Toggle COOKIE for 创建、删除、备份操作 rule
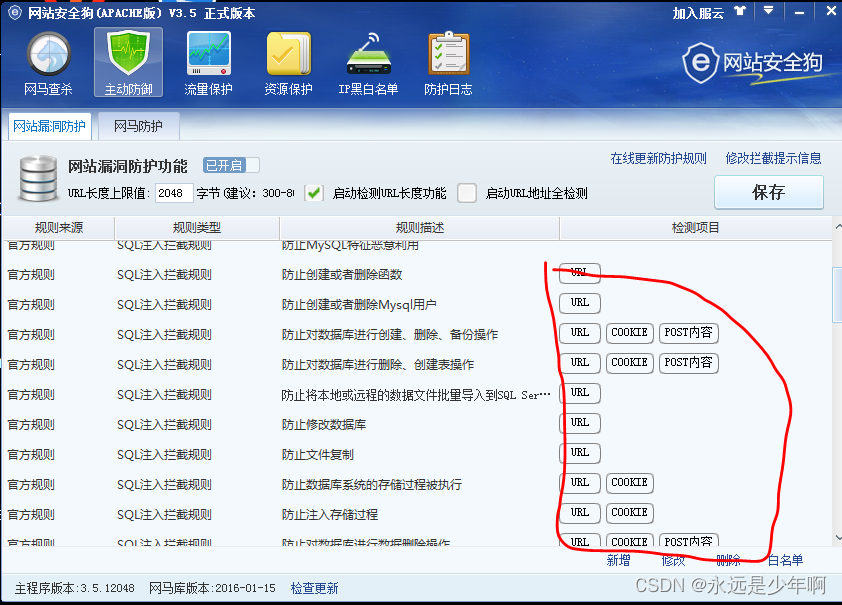842x605 pixels. point(629,333)
